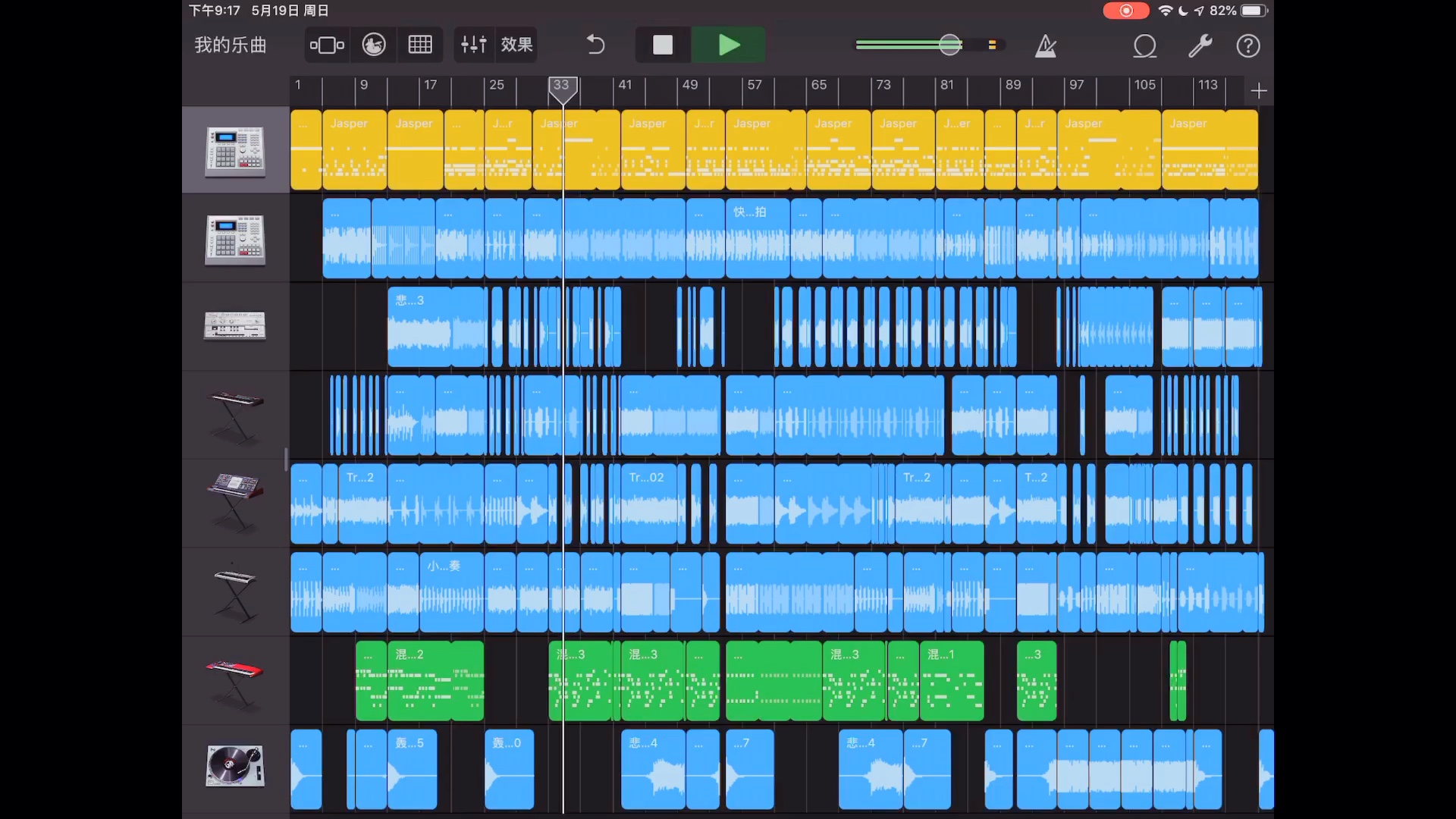Tap the metronome icon
1456x819 pixels.
tap(1046, 45)
